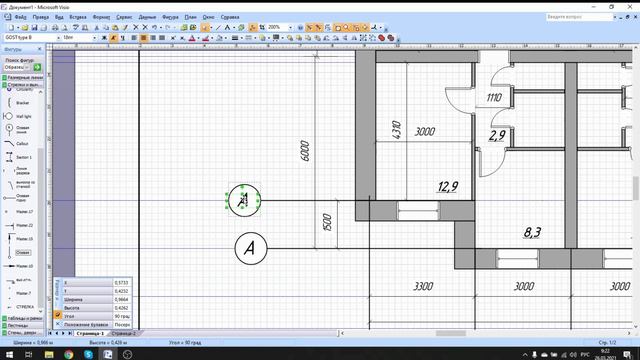Open Windows Start menu

click(x=9, y=354)
